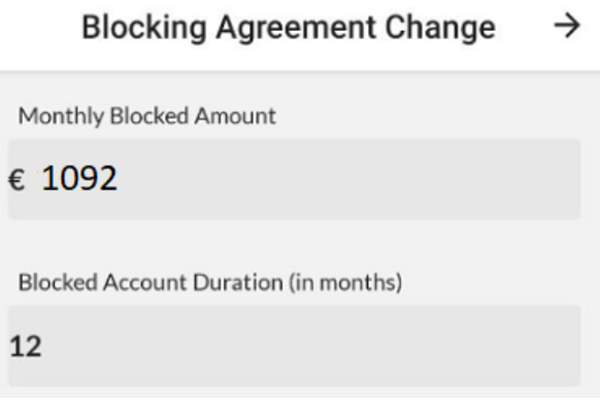The height and width of the screenshot is (402, 600).
Task: Click the "(in months)" label text
Action: [x=345, y=283]
